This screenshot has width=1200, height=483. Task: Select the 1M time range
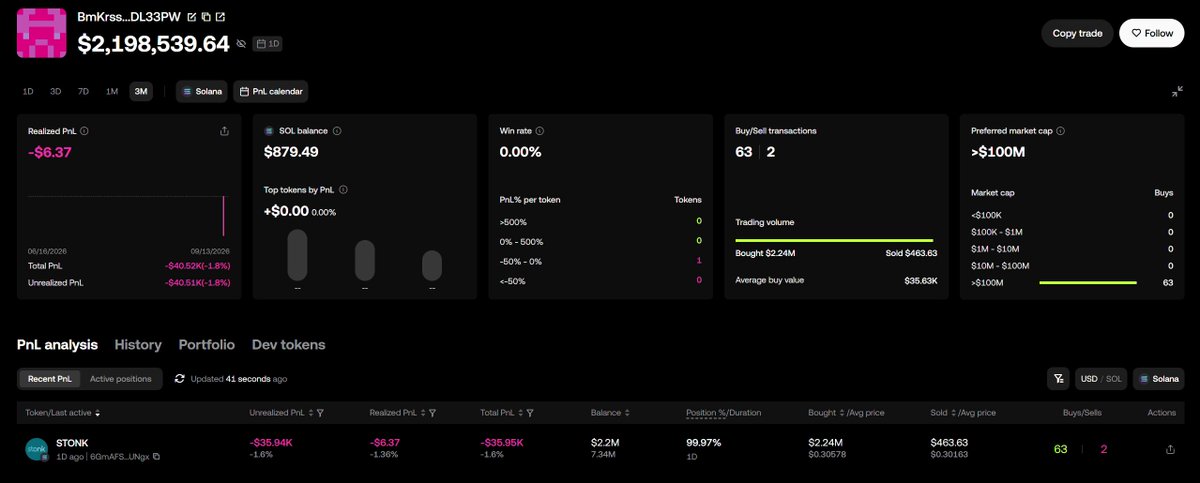pyautogui.click(x=112, y=91)
